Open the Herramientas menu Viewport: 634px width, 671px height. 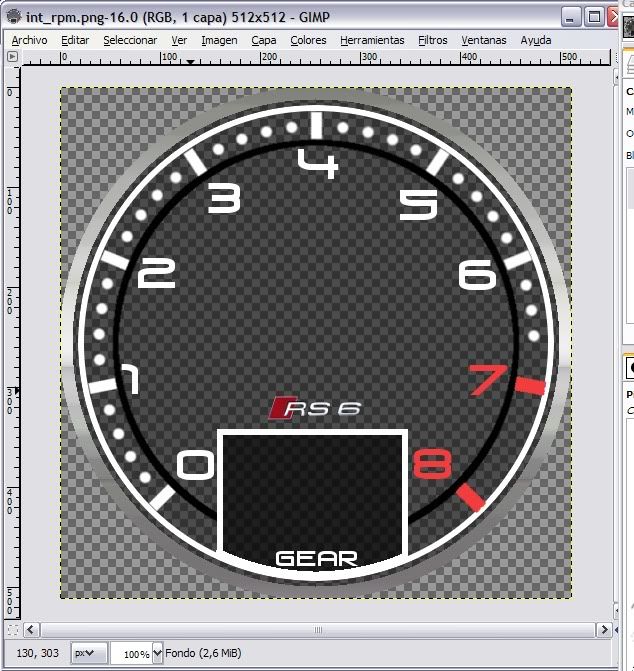click(372, 40)
